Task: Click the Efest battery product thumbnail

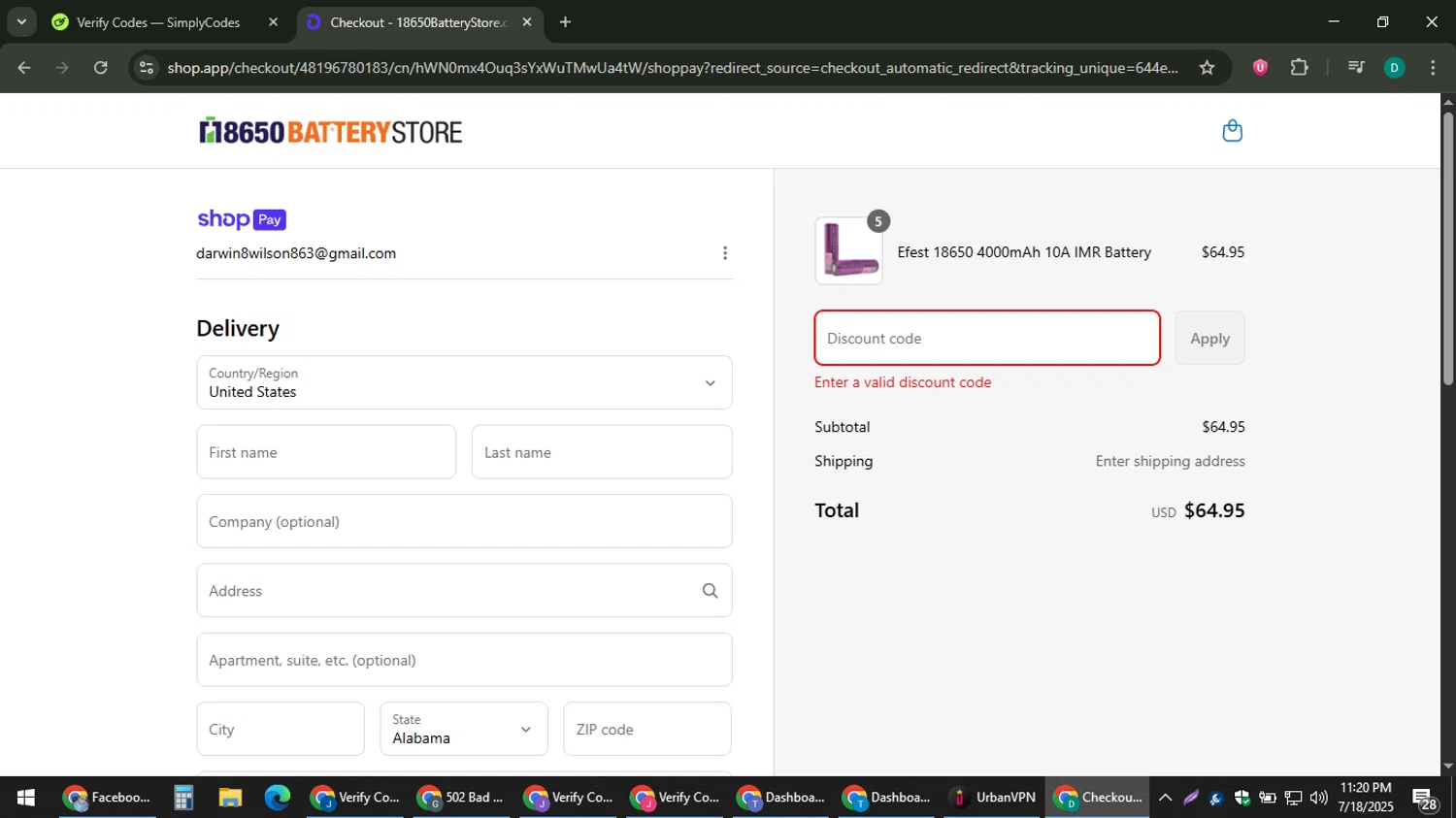Action: tap(849, 251)
